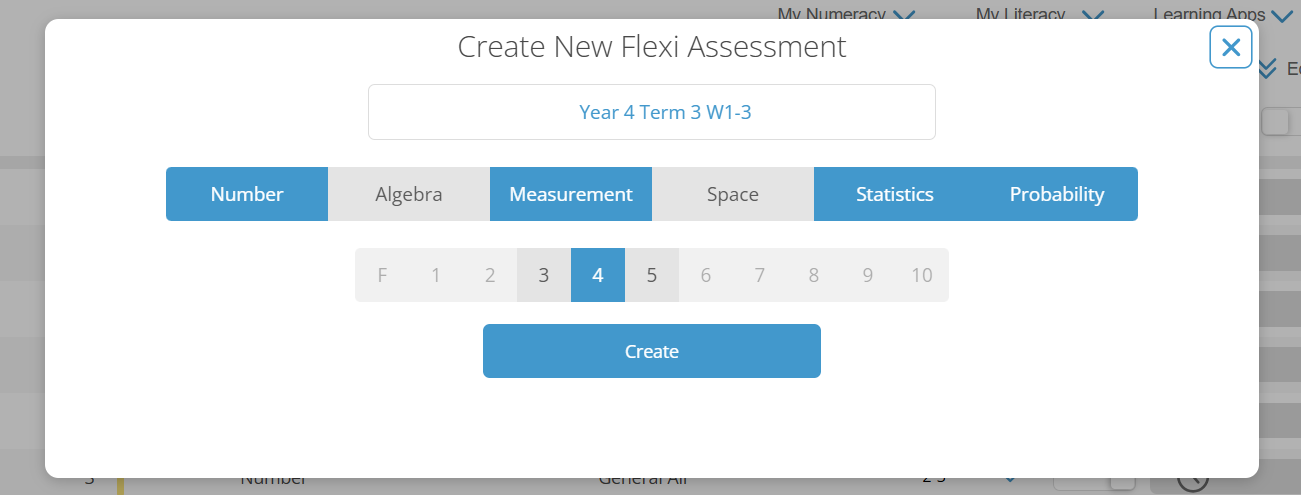Select year level 3
The width and height of the screenshot is (1301, 495).
544,275
